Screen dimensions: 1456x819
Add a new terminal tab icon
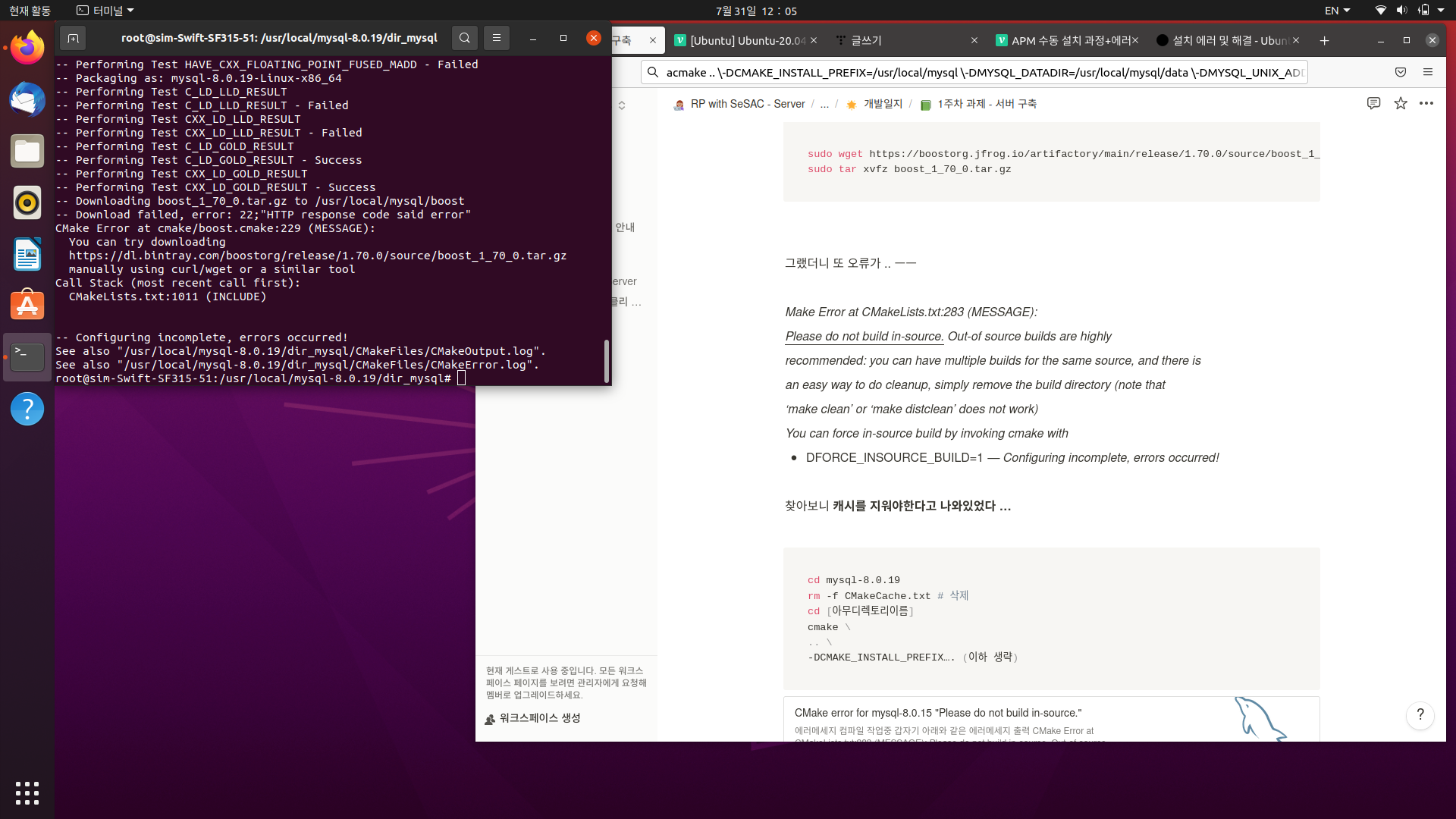coord(73,38)
